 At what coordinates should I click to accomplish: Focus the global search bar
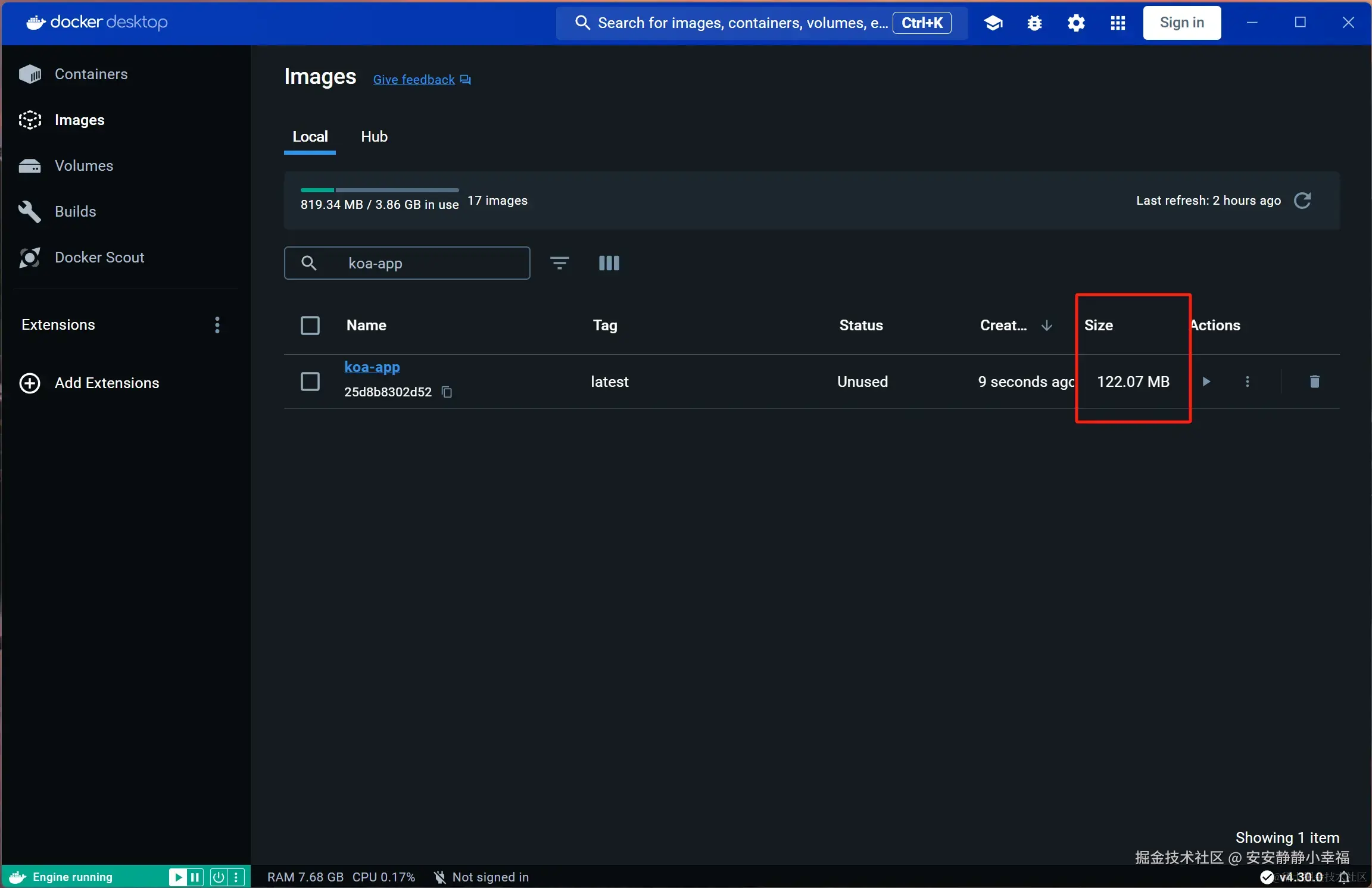[x=762, y=23]
